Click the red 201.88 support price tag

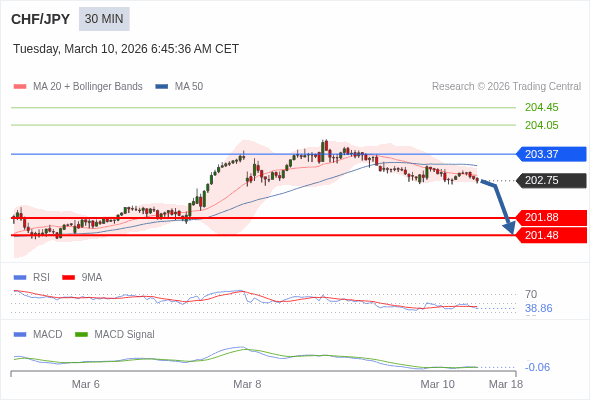pos(551,217)
